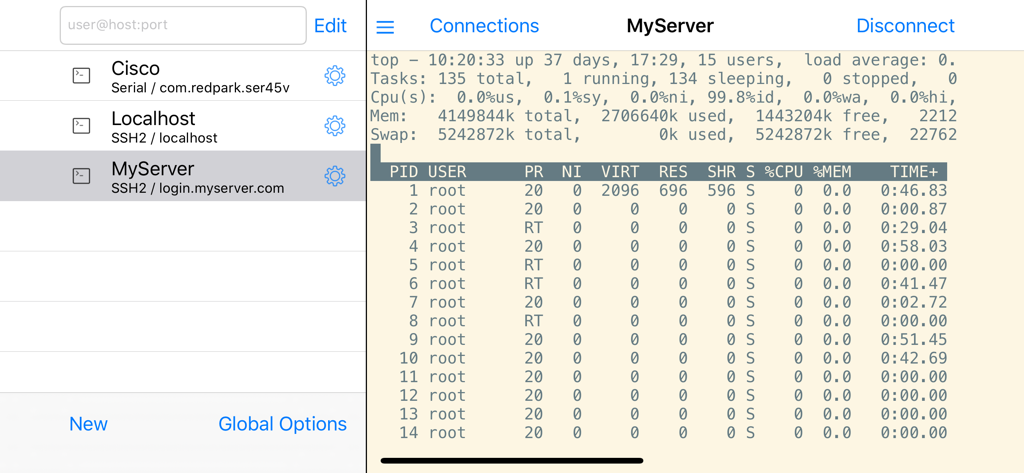Click time value 0:29.04
The height and width of the screenshot is (473, 1024).
[x=914, y=228]
